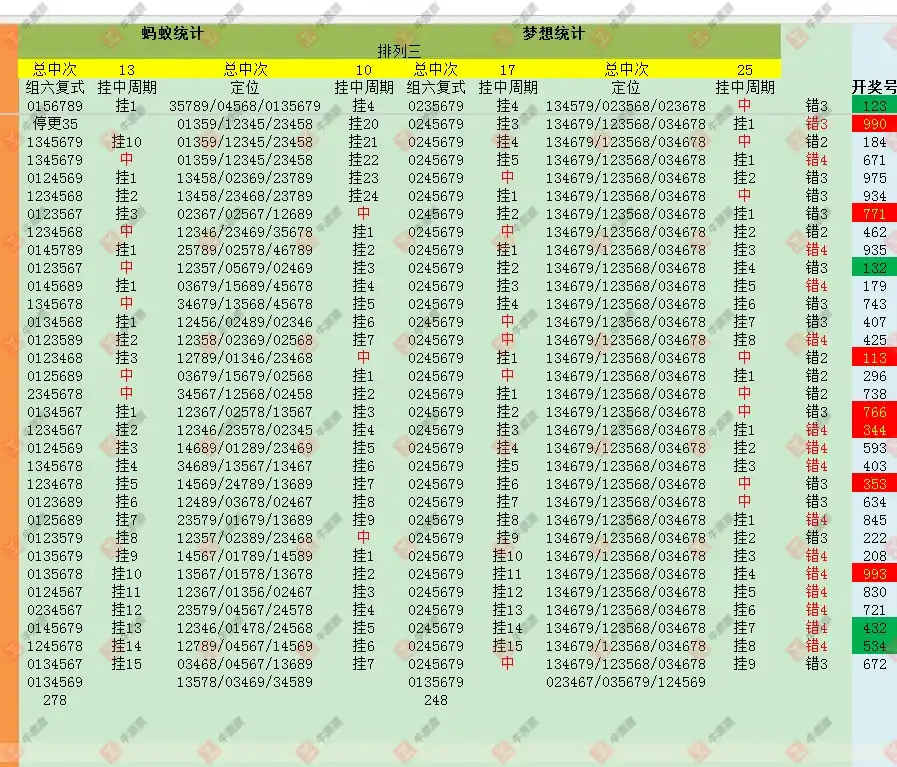897x767 pixels.
Task: Click the cell 12346/23469/35678
Action: pos(245,232)
